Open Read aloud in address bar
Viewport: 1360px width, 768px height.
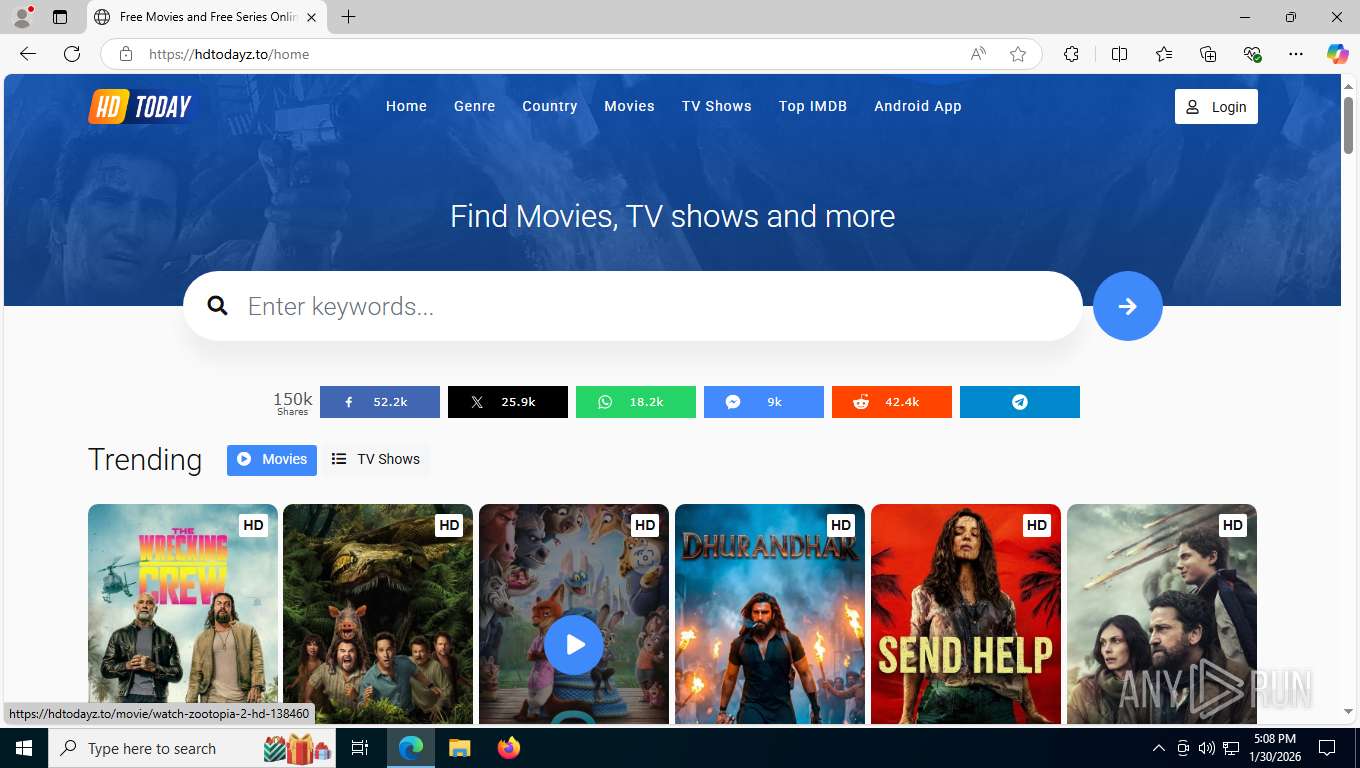tap(978, 54)
